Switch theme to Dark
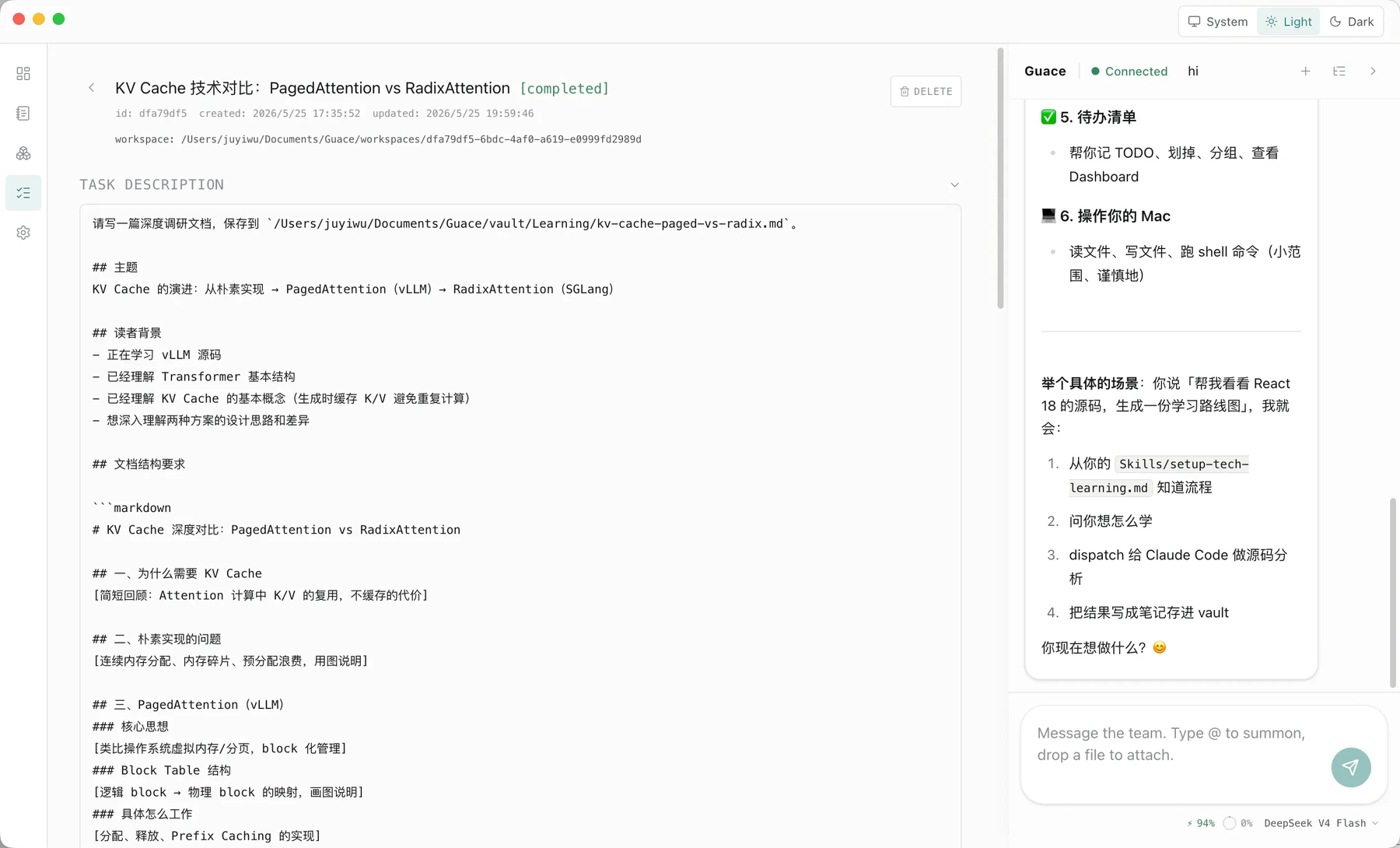Image resolution: width=1400 pixels, height=848 pixels. 1352,22
